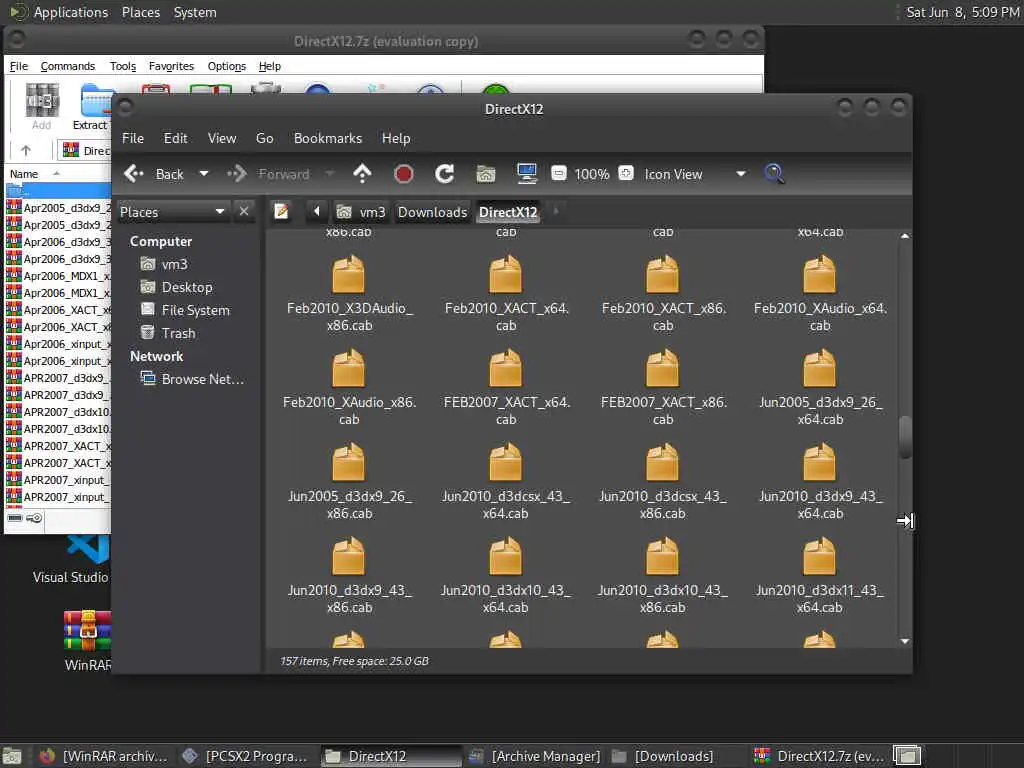Screen dimensions: 1024x768
Task: Toggle the text location entry pencil icon
Action: click(x=281, y=211)
